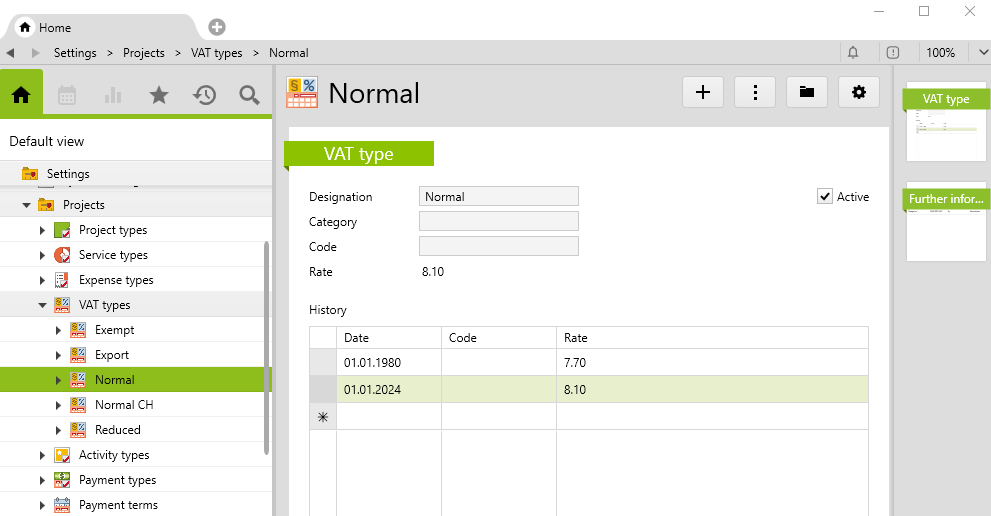Select the Reduced VAT type item
The width and height of the screenshot is (991, 516).
coord(117,430)
